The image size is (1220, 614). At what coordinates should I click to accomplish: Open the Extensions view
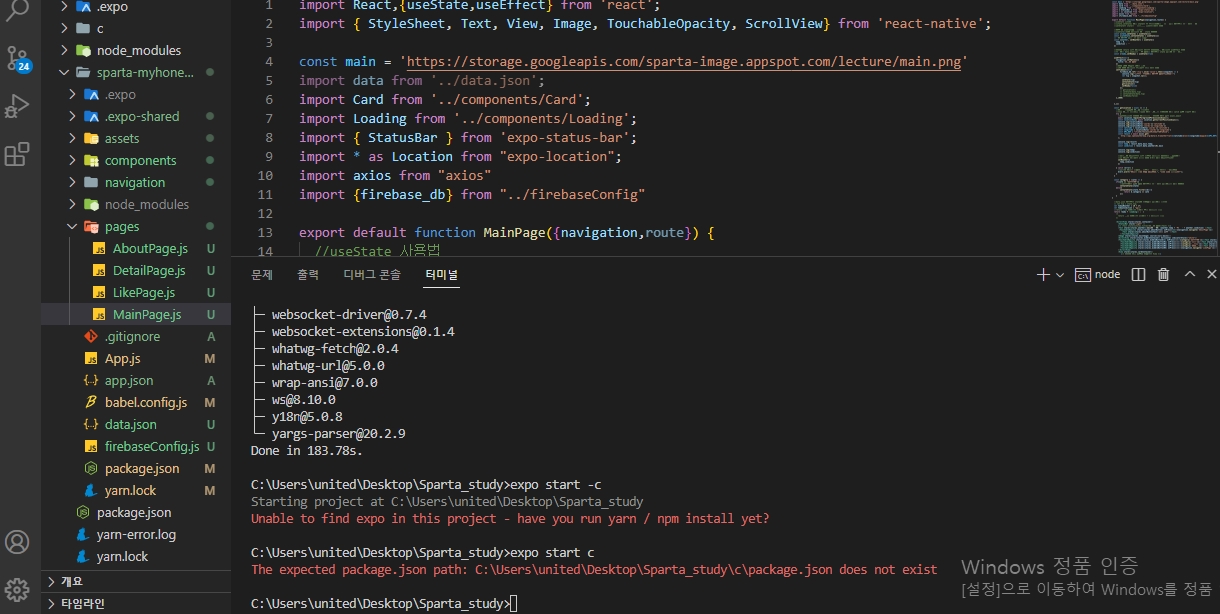(x=17, y=155)
